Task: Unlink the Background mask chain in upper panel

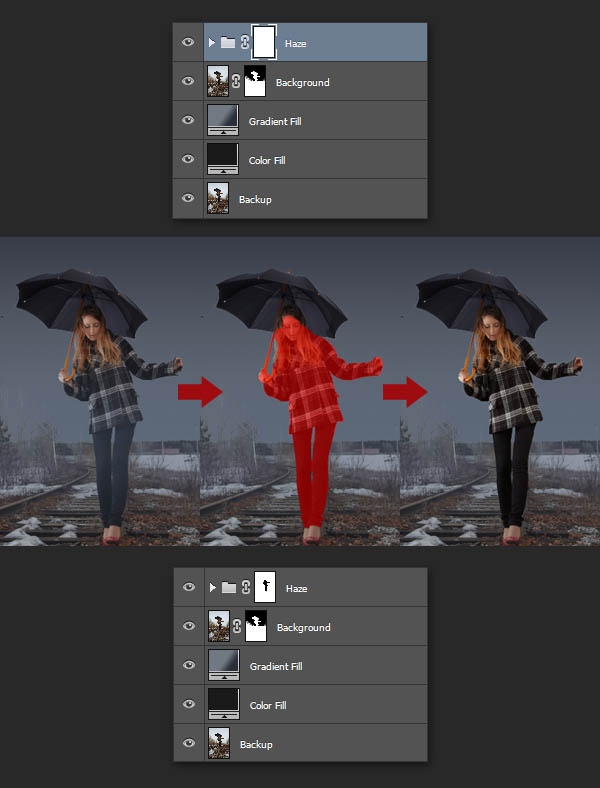Action: (237, 82)
